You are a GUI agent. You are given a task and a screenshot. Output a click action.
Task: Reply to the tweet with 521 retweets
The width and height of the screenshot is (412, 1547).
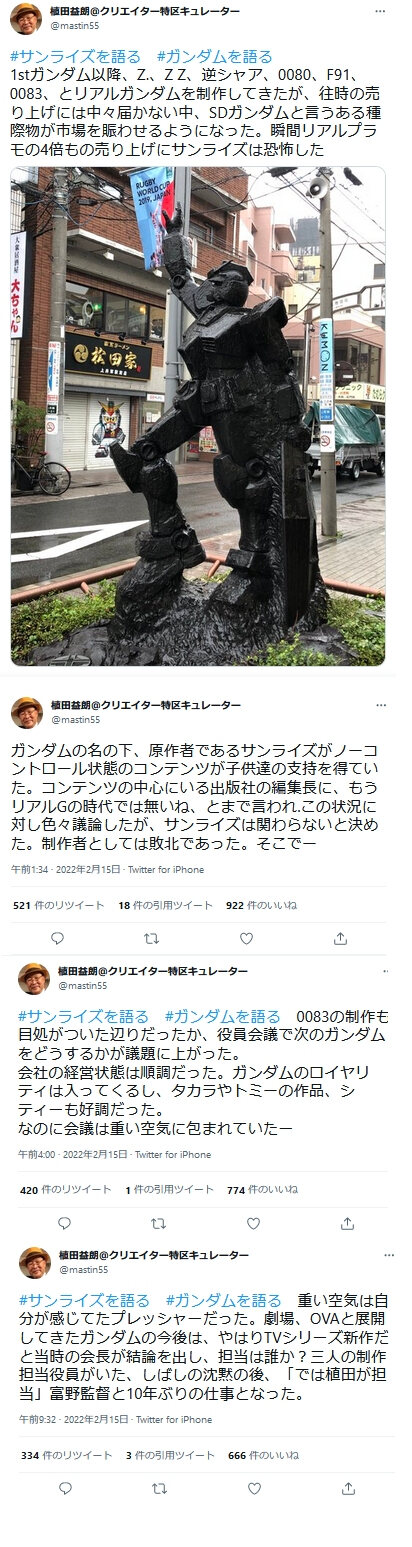(x=57, y=938)
